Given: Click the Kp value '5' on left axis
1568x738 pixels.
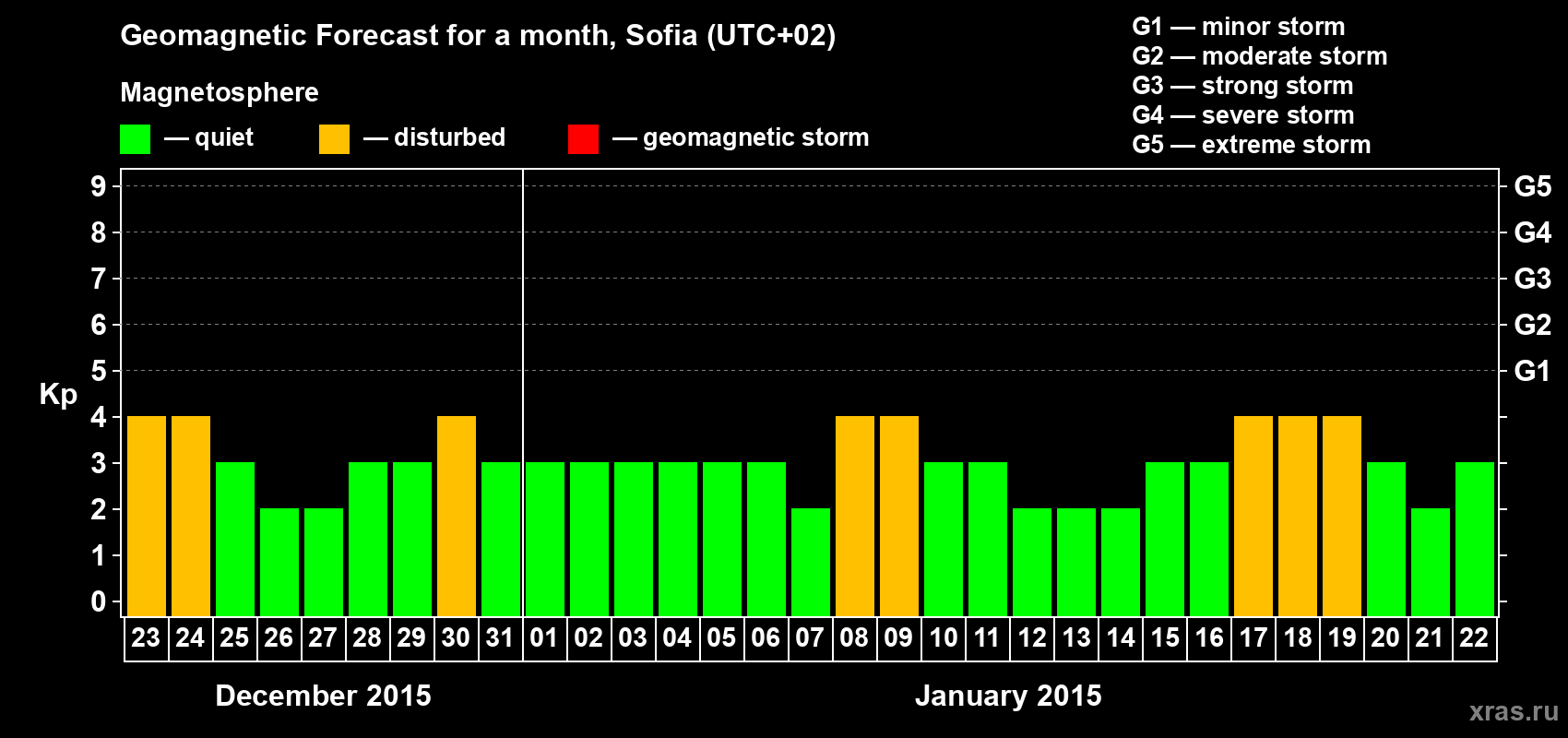Looking at the screenshot, I should [x=99, y=371].
